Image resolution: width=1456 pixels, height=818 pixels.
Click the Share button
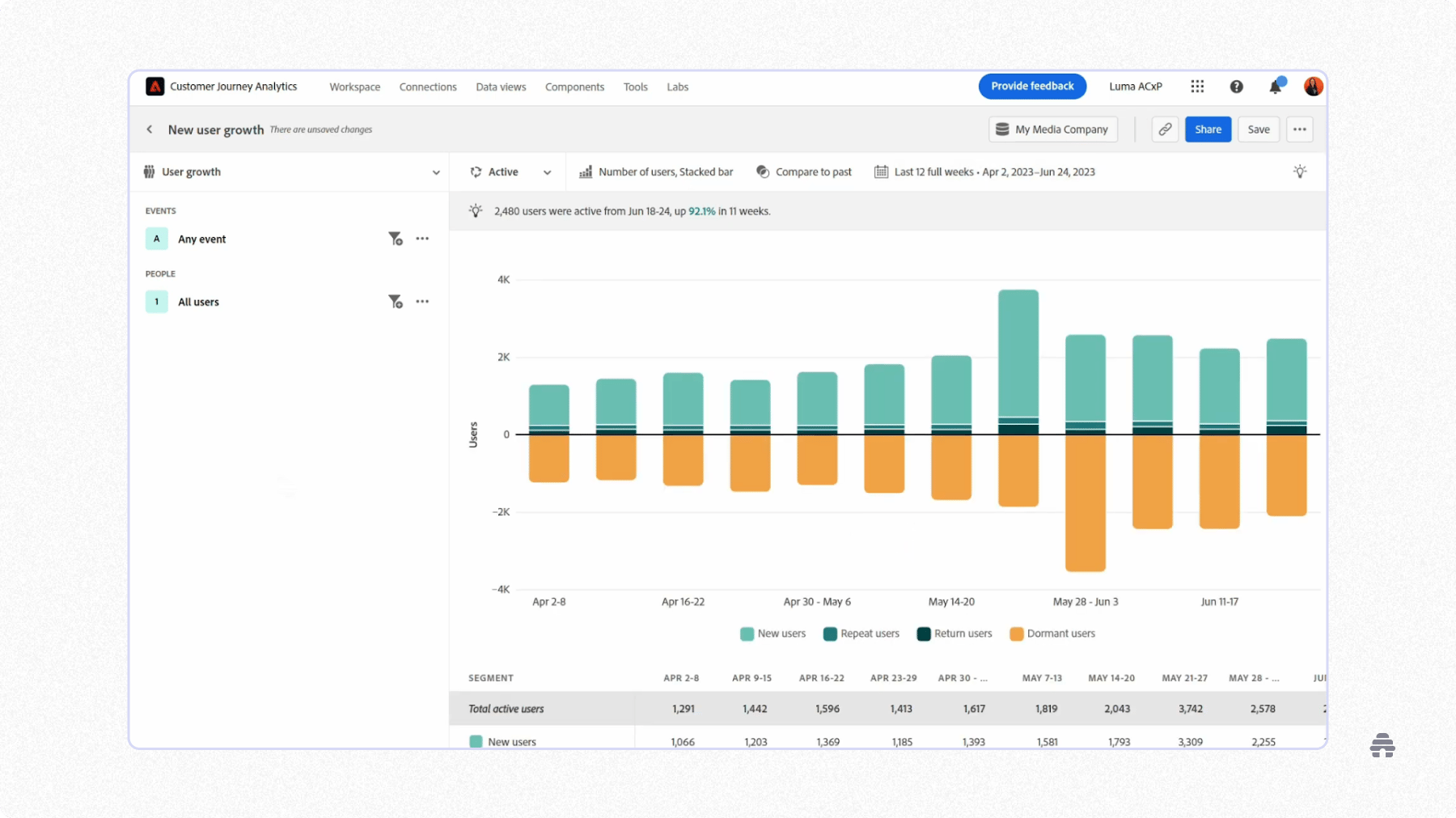pos(1208,129)
